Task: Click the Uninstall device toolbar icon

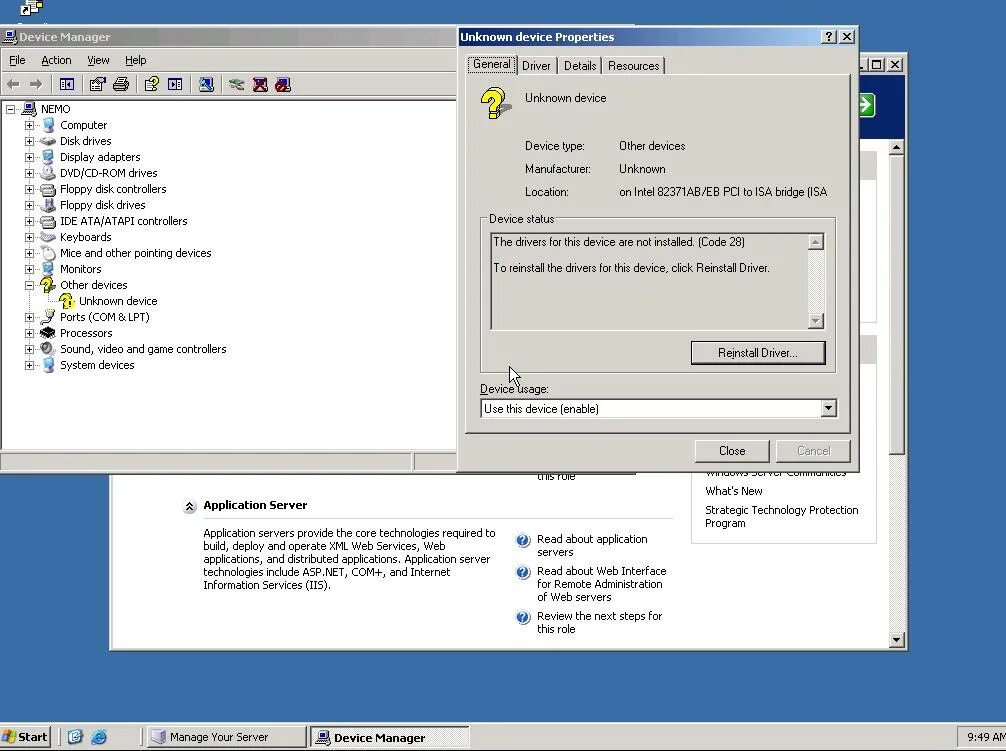Action: (260, 84)
